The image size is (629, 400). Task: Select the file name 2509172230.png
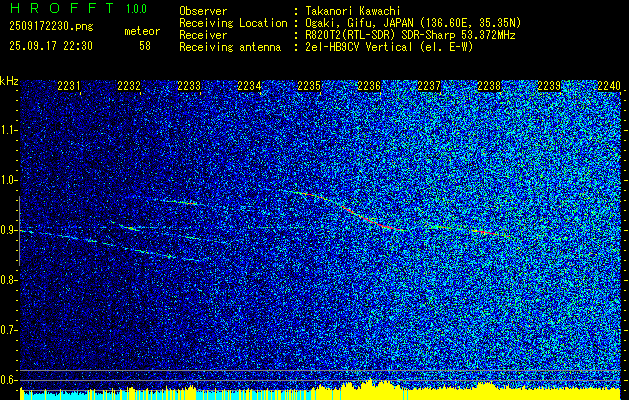coord(51,26)
